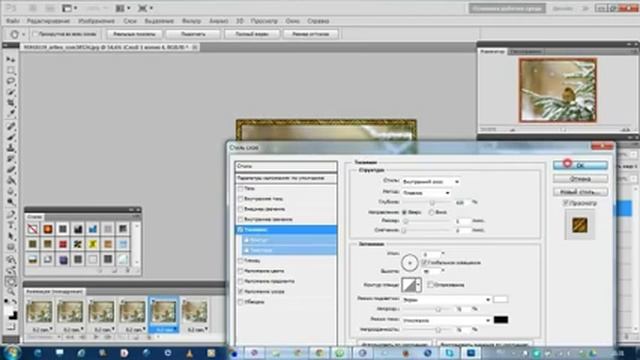Open the Arrange Documents dropdown in app bar
The width and height of the screenshot is (640, 360).
point(123,8)
